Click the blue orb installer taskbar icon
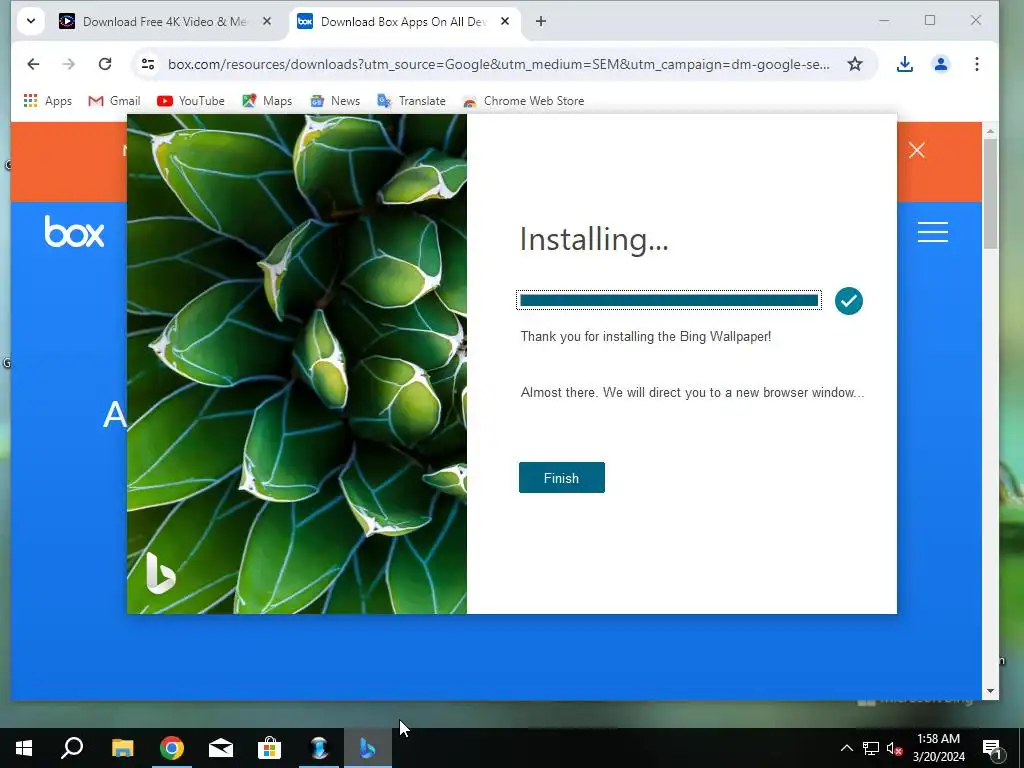1024x768 pixels. (319, 748)
